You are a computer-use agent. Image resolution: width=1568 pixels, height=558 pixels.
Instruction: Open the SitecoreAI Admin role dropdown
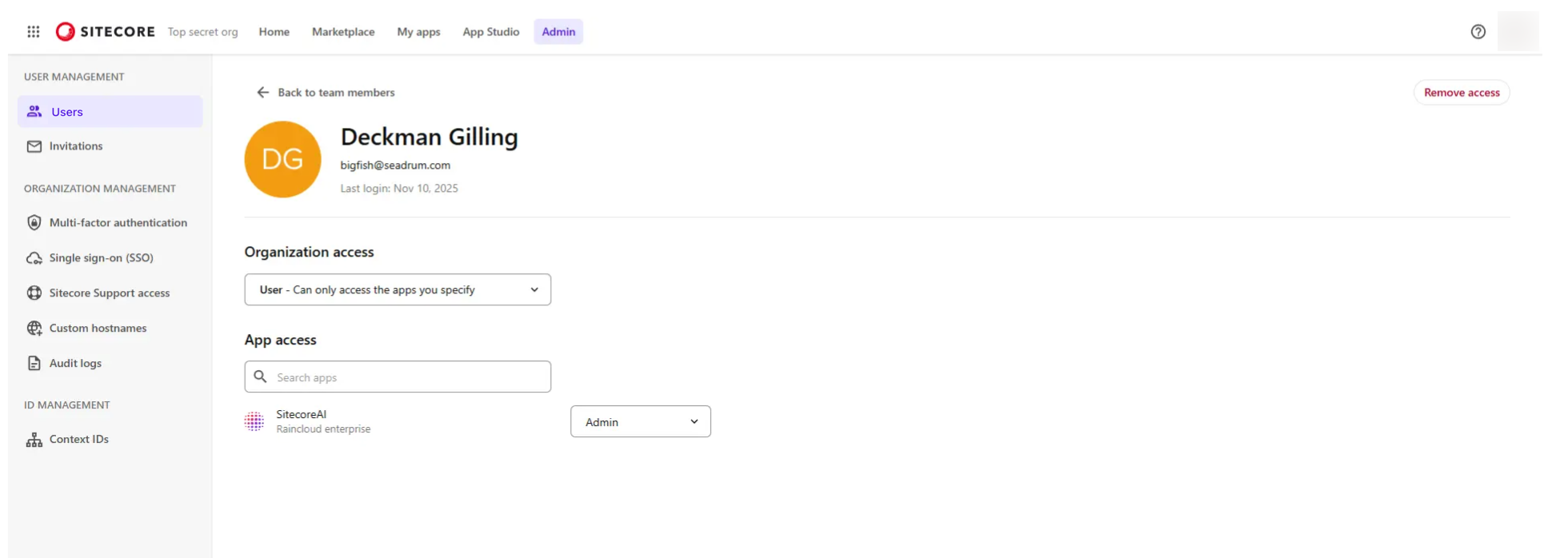[641, 421]
